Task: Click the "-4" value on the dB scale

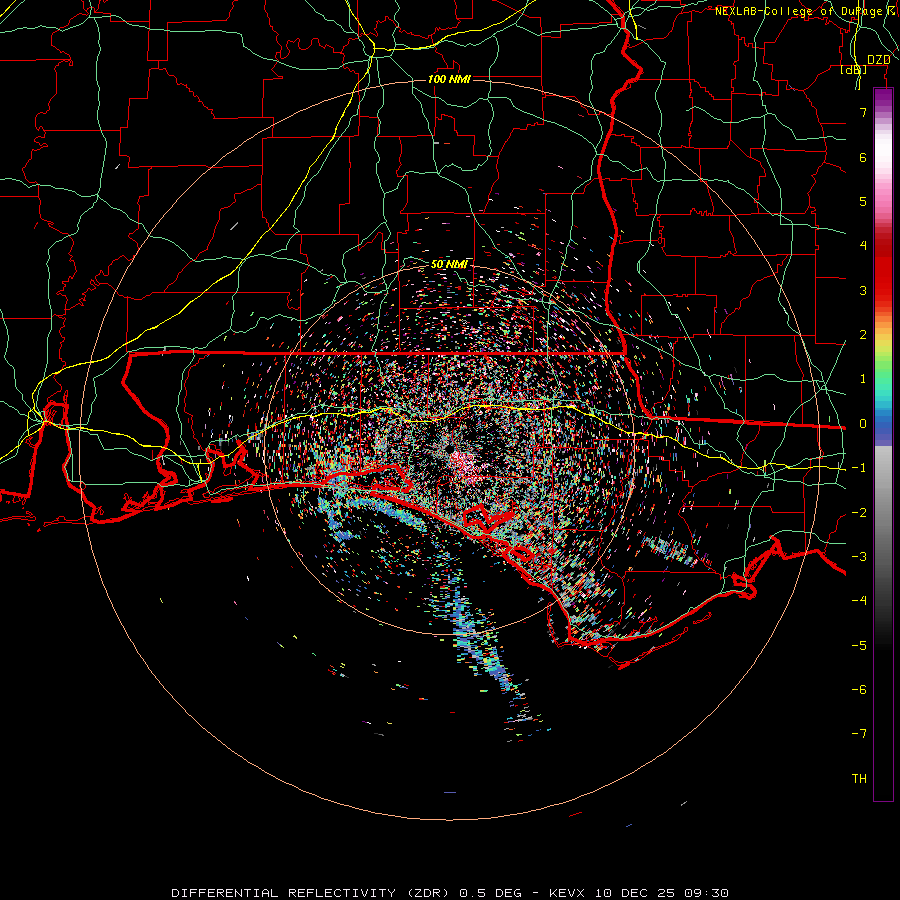Action: [859, 601]
